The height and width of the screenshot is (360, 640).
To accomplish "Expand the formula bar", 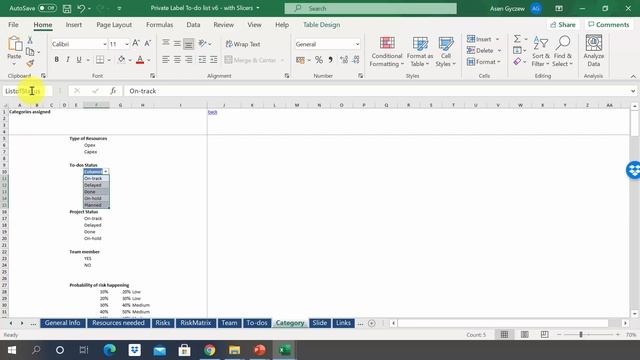I will coord(633,91).
